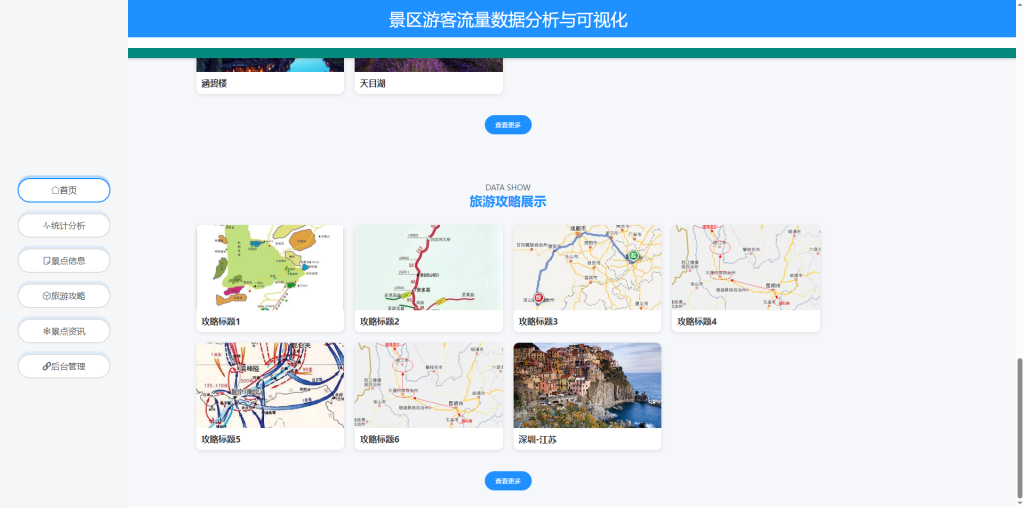Open the 统计分析 menu item
The height and width of the screenshot is (508, 1024).
[64, 225]
